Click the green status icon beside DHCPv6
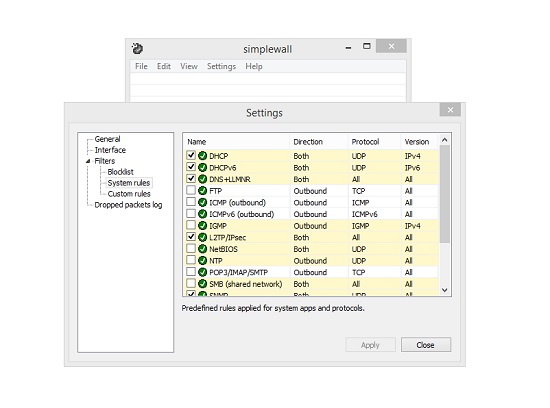The height and width of the screenshot is (408, 550). pyautogui.click(x=202, y=167)
